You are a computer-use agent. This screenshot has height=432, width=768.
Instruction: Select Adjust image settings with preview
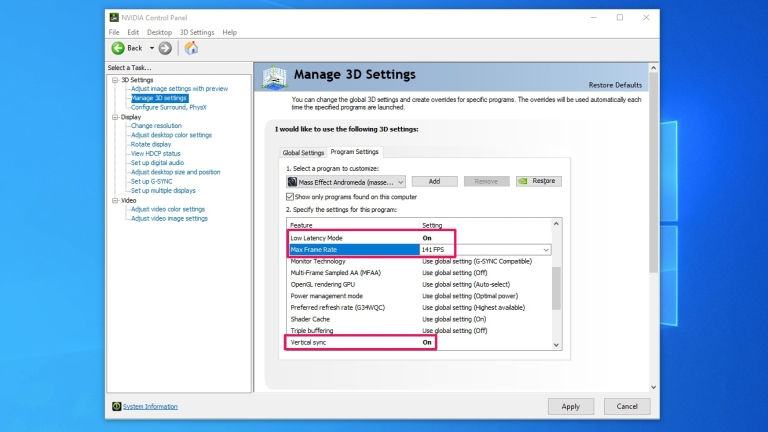click(x=179, y=89)
